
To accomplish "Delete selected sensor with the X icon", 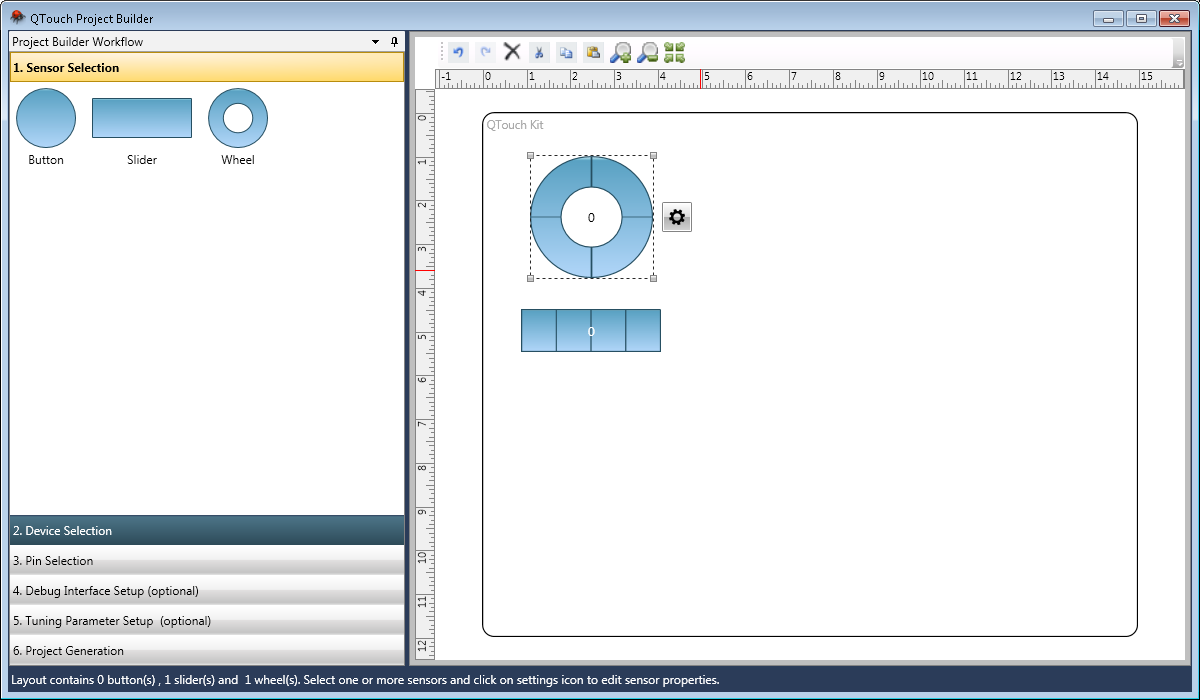I will pyautogui.click(x=512, y=52).
